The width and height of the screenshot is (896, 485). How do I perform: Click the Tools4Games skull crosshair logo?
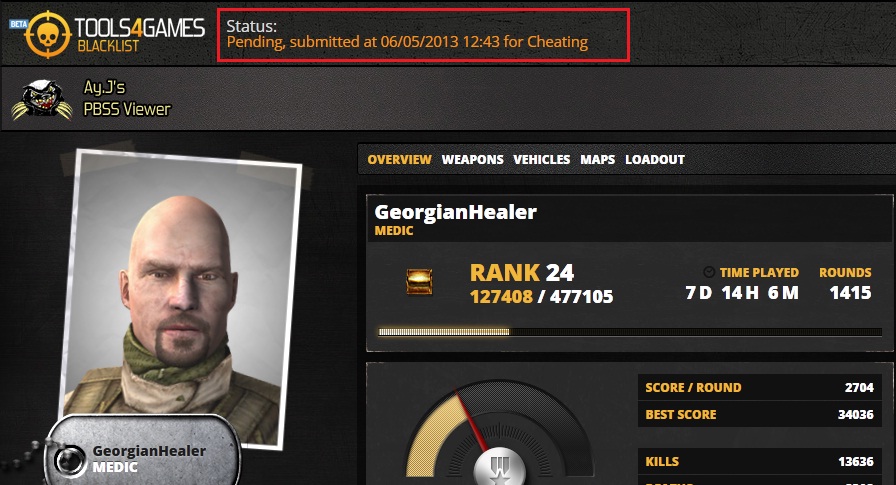point(47,34)
